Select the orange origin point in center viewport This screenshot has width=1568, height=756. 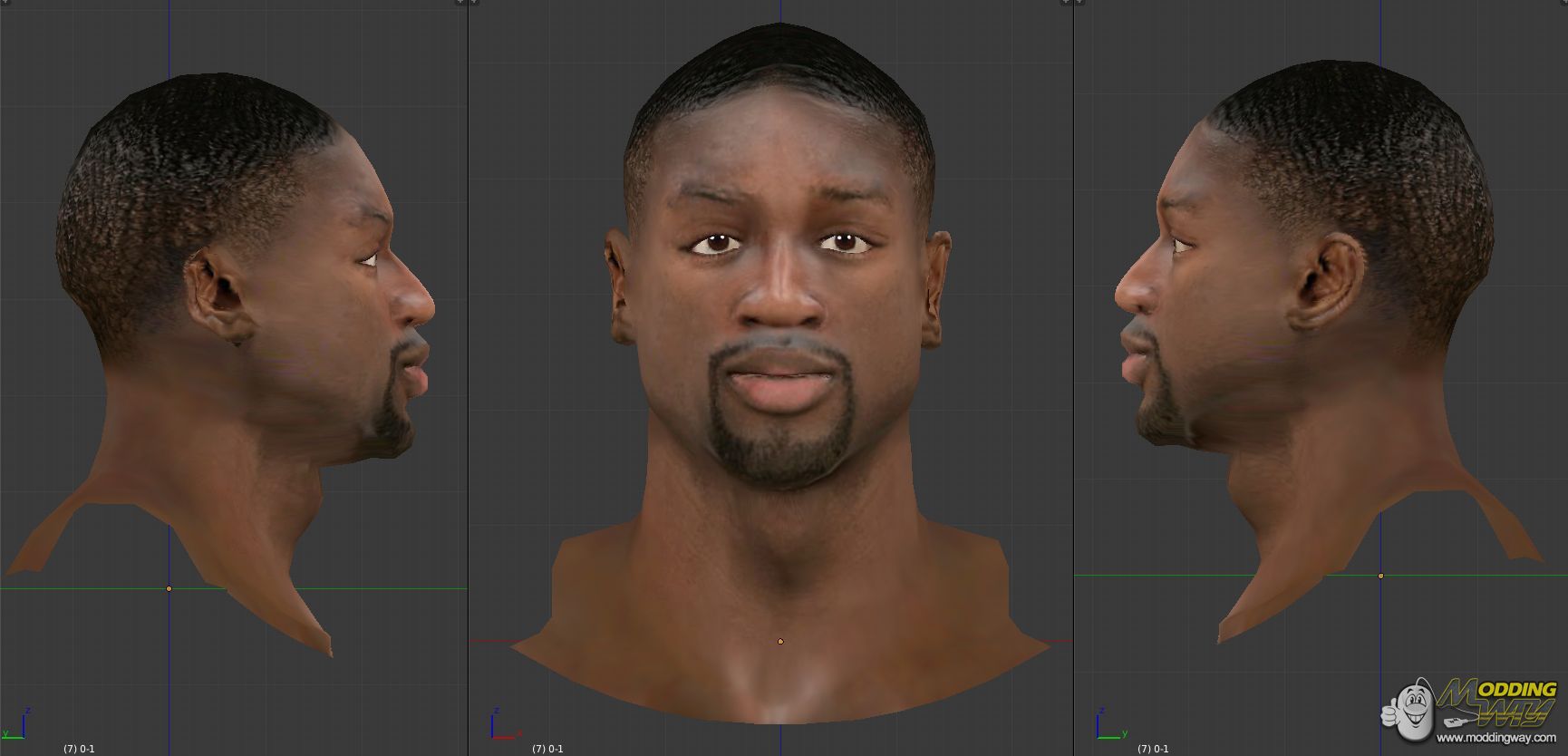coord(780,642)
